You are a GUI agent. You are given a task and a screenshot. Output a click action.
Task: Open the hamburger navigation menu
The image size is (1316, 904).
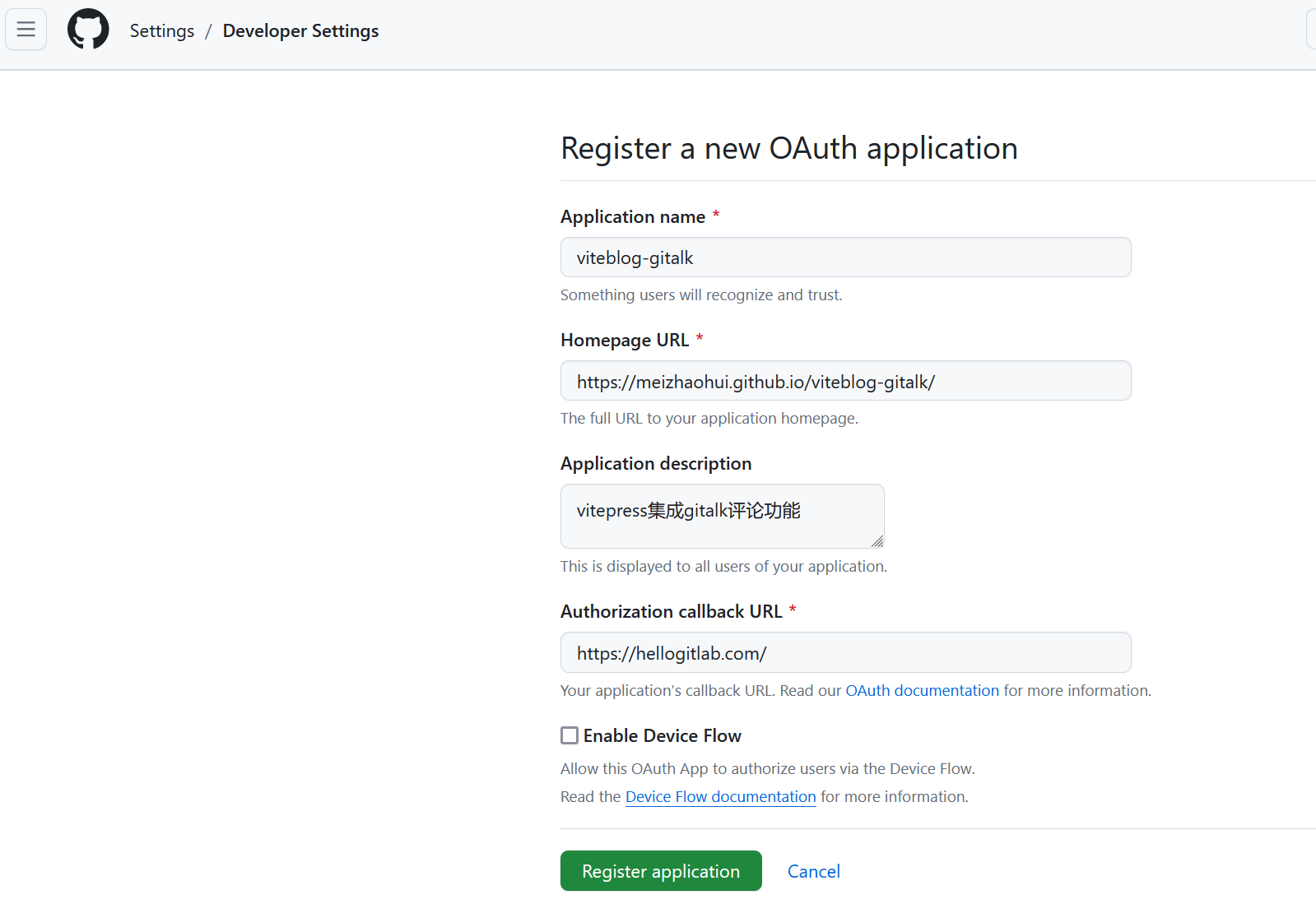click(26, 30)
